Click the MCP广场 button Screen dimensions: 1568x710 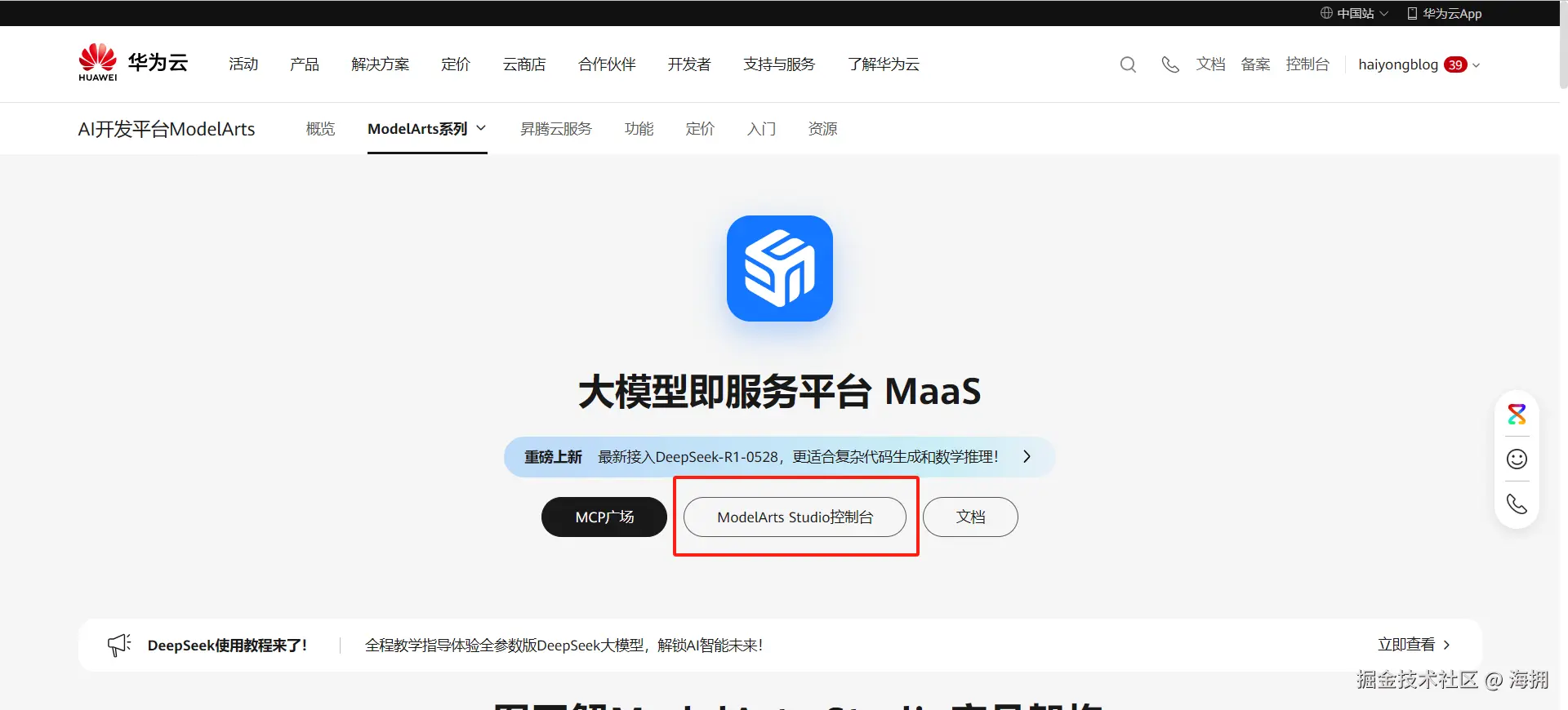pos(604,517)
